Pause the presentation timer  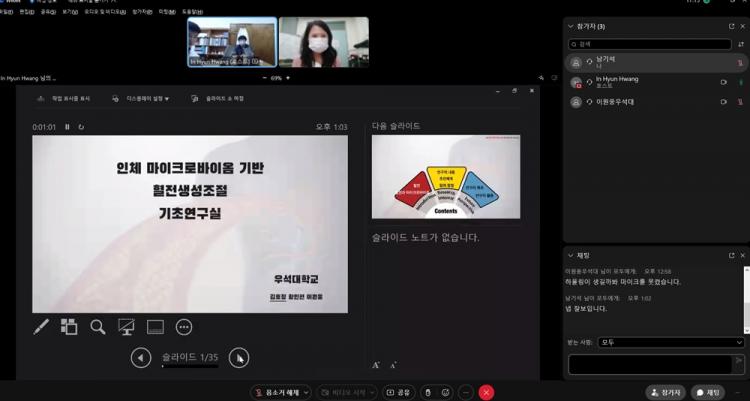click(x=68, y=127)
